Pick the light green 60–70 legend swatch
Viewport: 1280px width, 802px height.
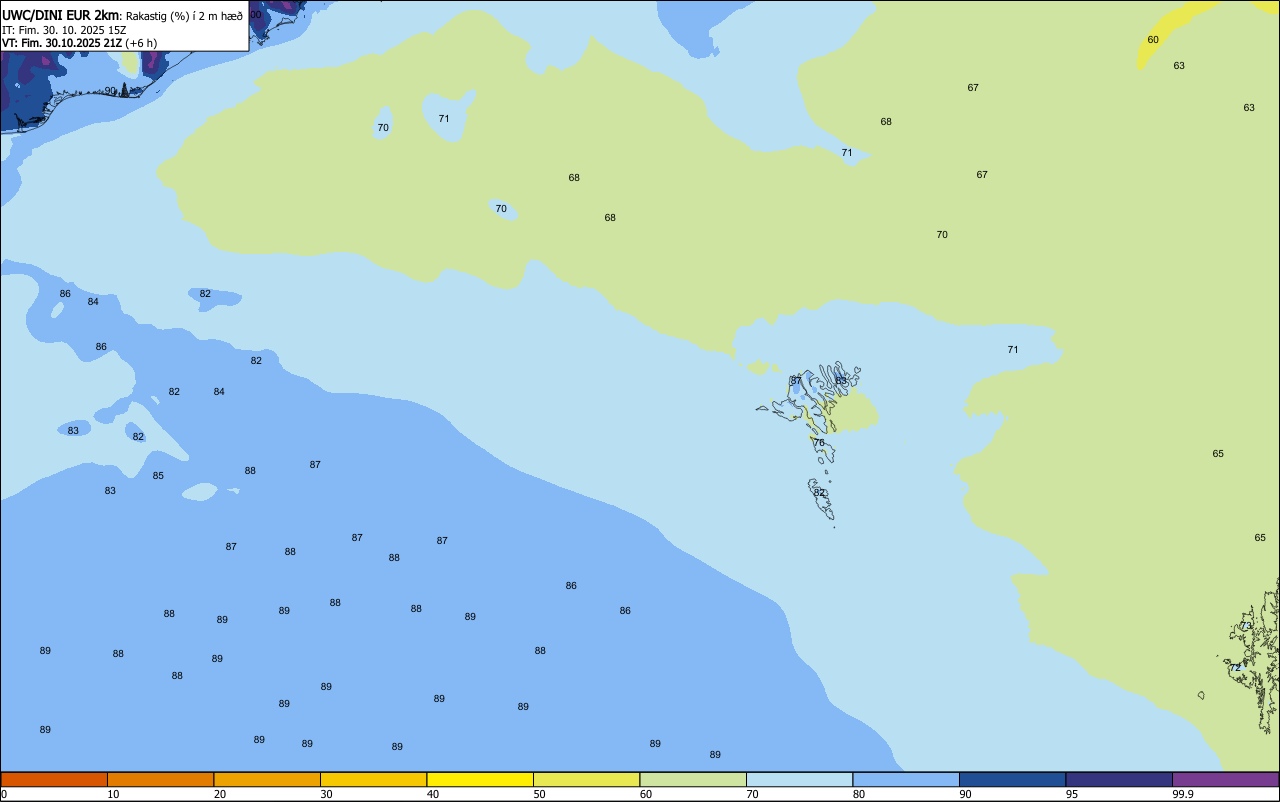(693, 779)
